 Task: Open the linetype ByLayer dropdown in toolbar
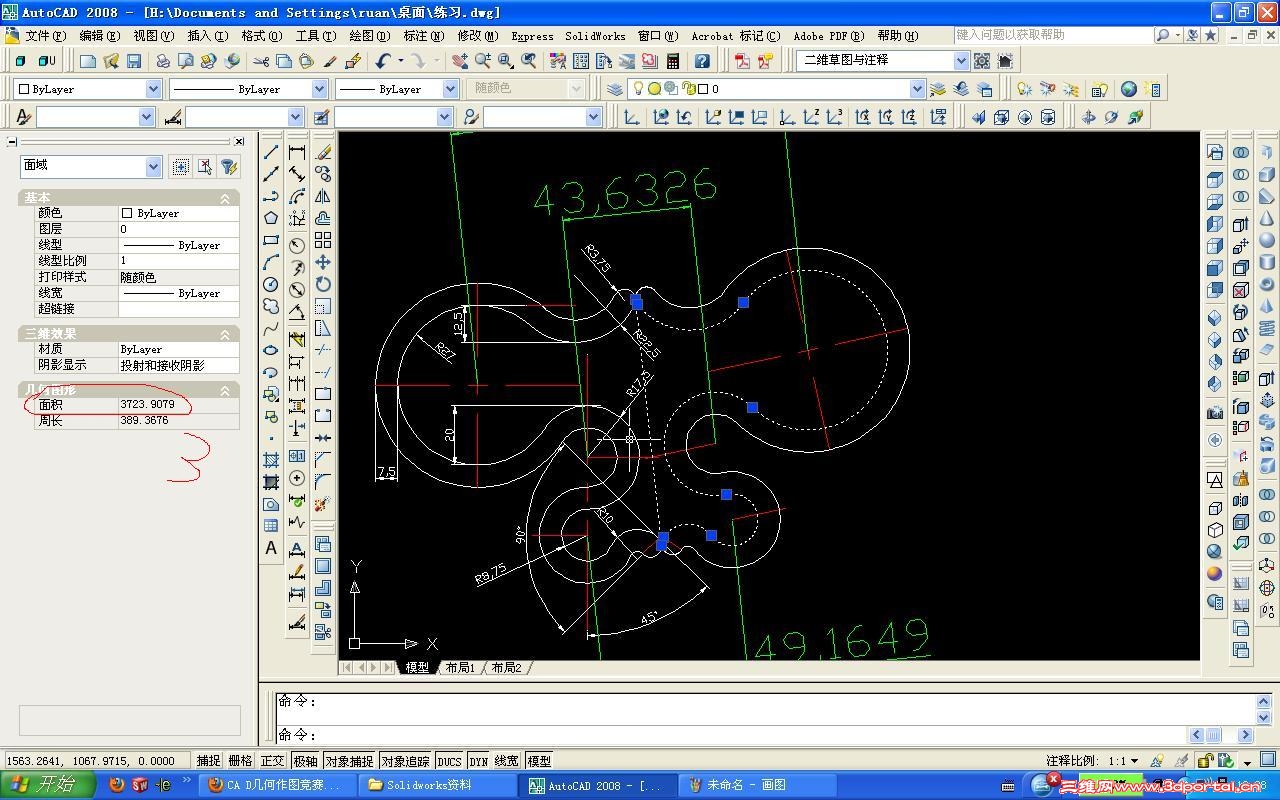click(319, 89)
